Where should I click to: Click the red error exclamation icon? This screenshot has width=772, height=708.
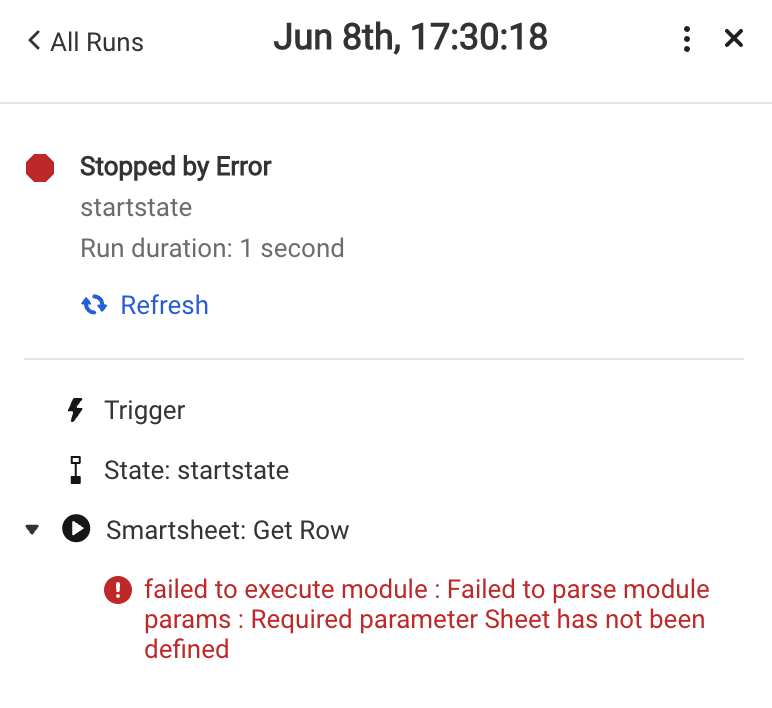[x=118, y=589]
